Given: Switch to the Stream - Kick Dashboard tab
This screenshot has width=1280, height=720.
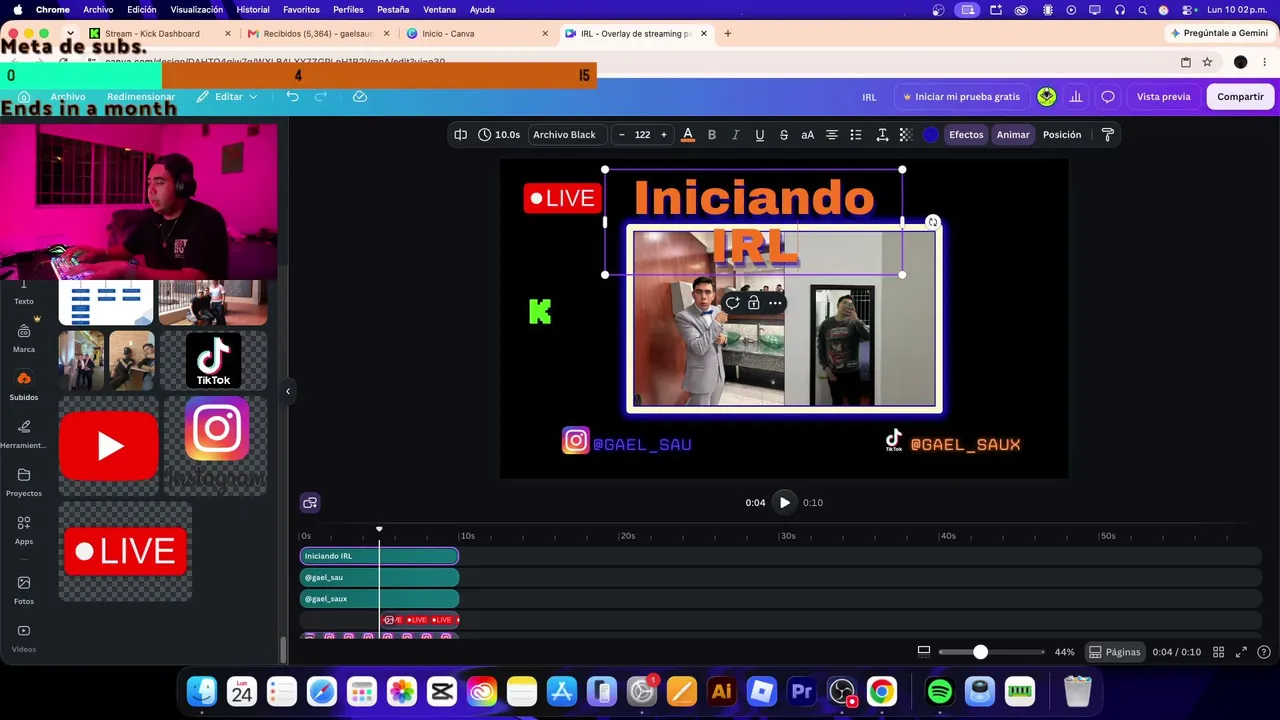Looking at the screenshot, I should tap(160, 33).
